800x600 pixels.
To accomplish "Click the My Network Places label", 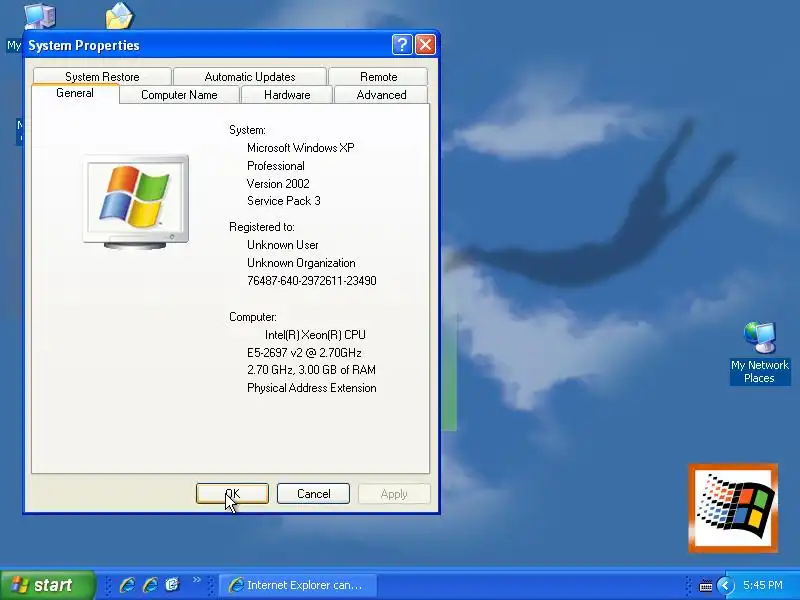I will pyautogui.click(x=760, y=371).
